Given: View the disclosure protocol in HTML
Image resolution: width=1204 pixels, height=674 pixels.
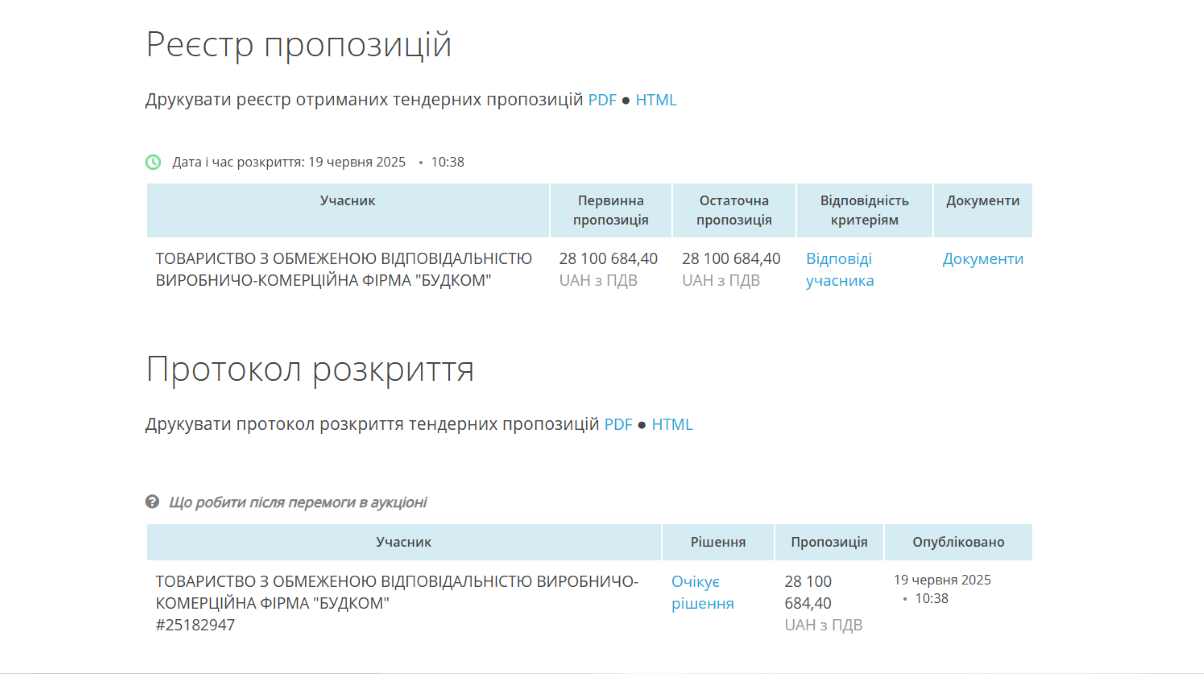Looking at the screenshot, I should pyautogui.click(x=672, y=424).
